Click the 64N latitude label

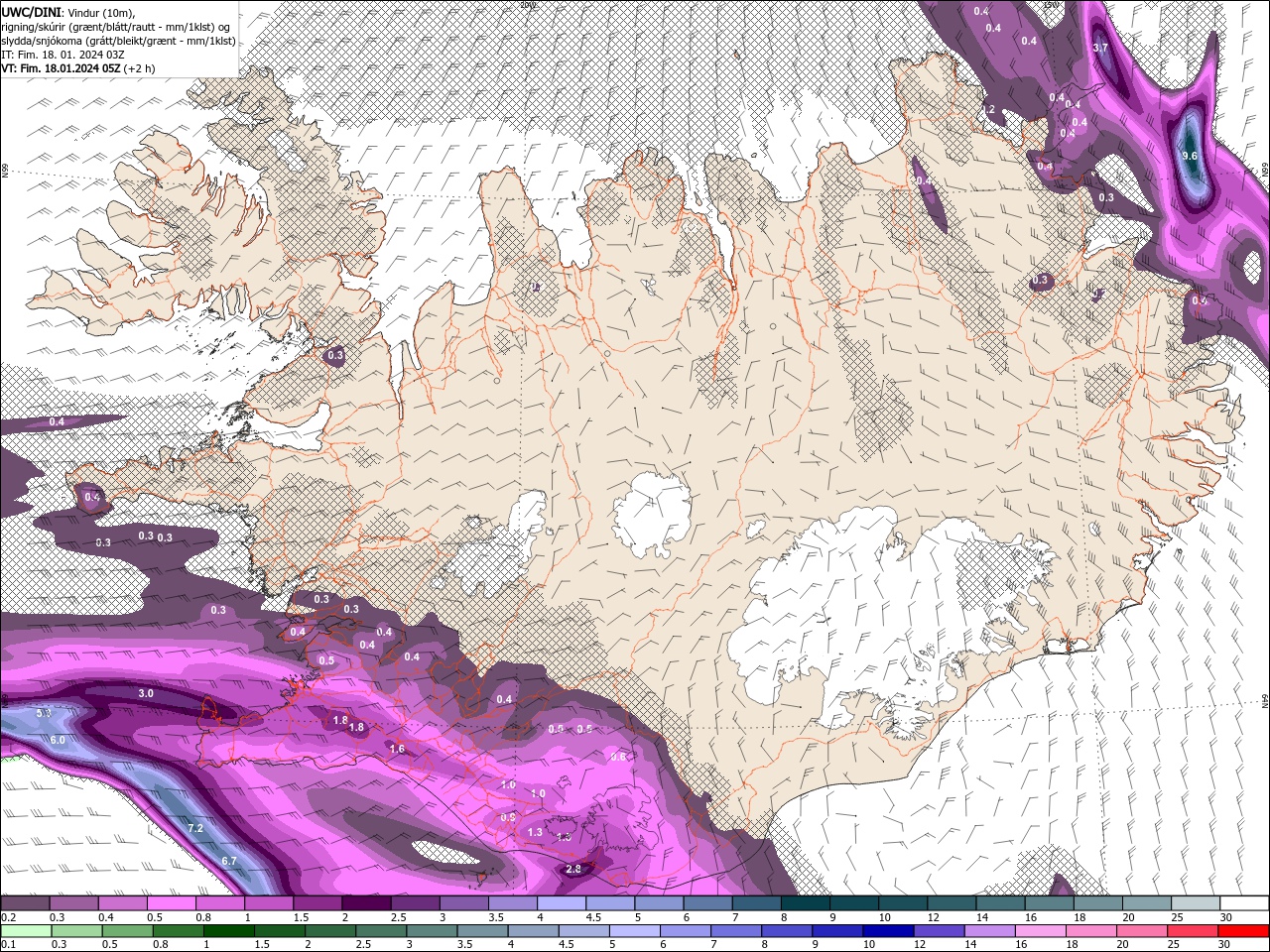(x=1265, y=701)
